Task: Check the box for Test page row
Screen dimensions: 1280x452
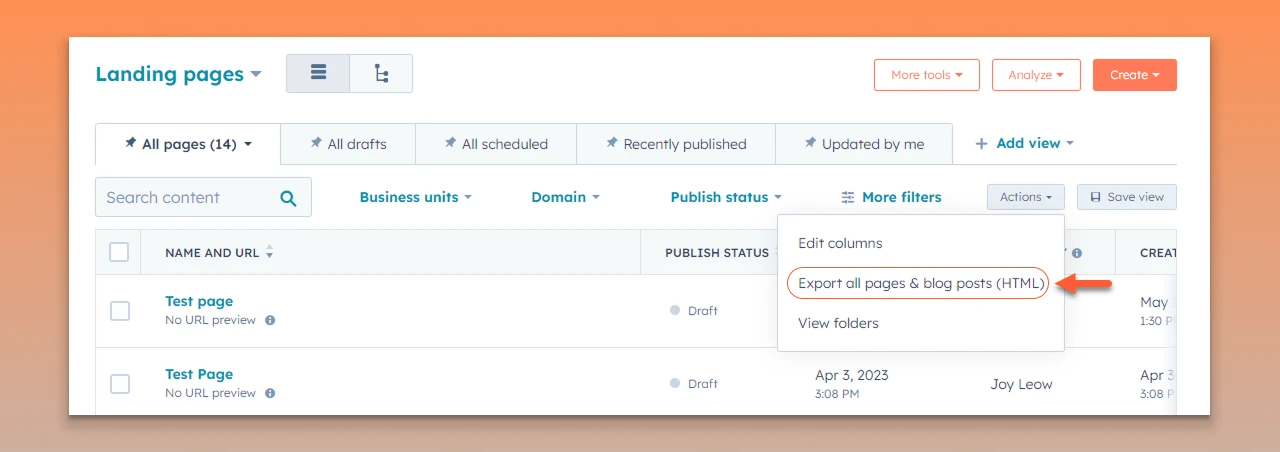Action: 119,311
